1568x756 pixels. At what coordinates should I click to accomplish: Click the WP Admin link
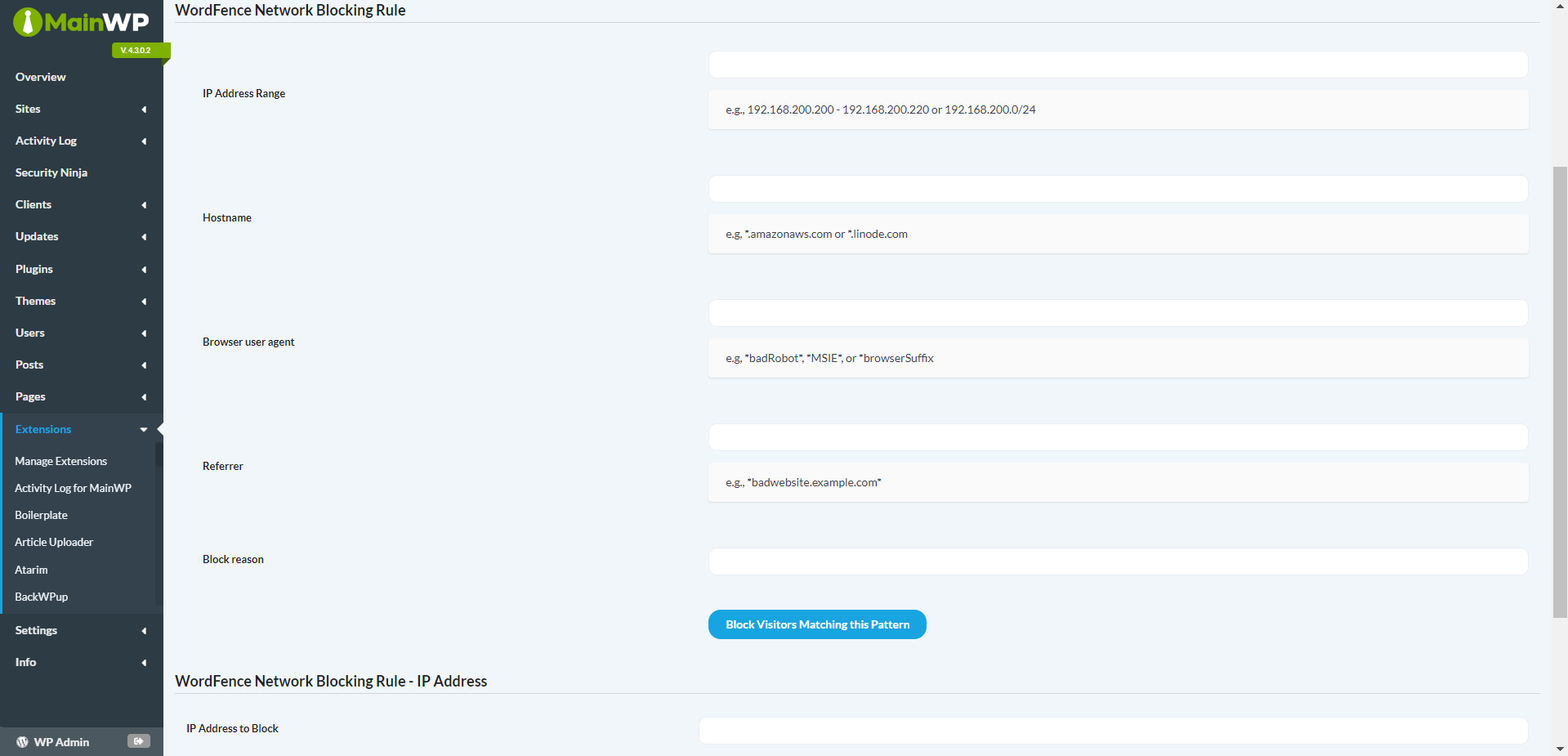click(61, 742)
